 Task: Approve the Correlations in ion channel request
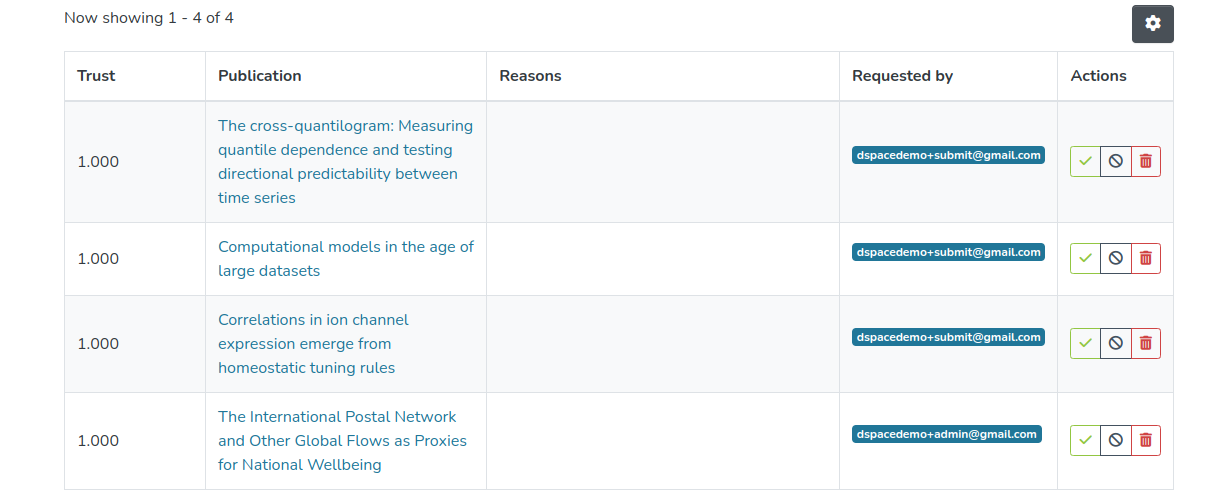(x=1085, y=343)
